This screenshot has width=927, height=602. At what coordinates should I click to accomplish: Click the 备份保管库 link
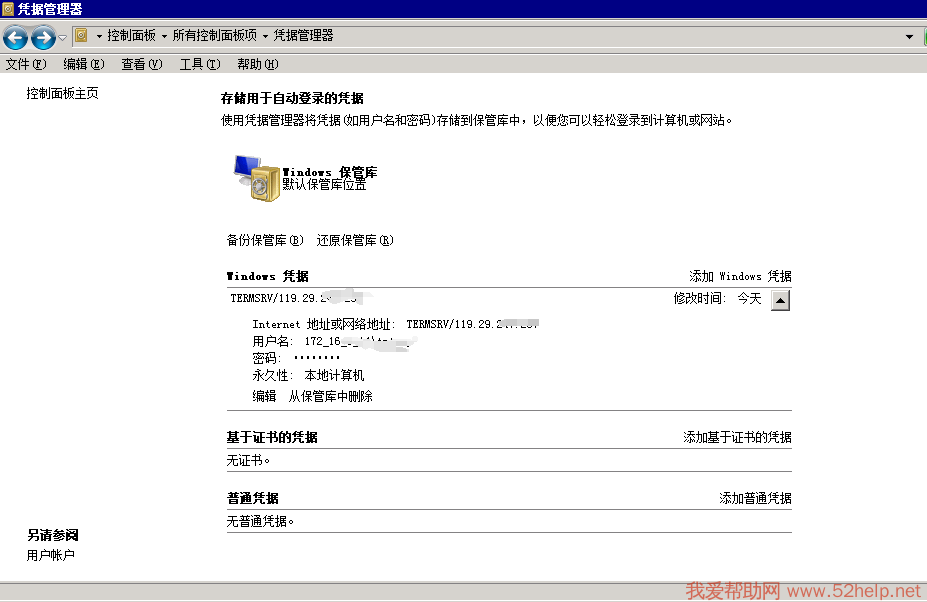point(264,241)
